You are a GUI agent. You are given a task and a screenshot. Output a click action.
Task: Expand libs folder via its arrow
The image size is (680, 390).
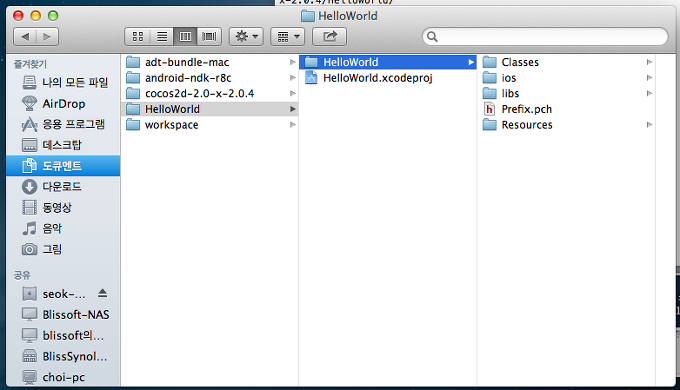tap(649, 93)
